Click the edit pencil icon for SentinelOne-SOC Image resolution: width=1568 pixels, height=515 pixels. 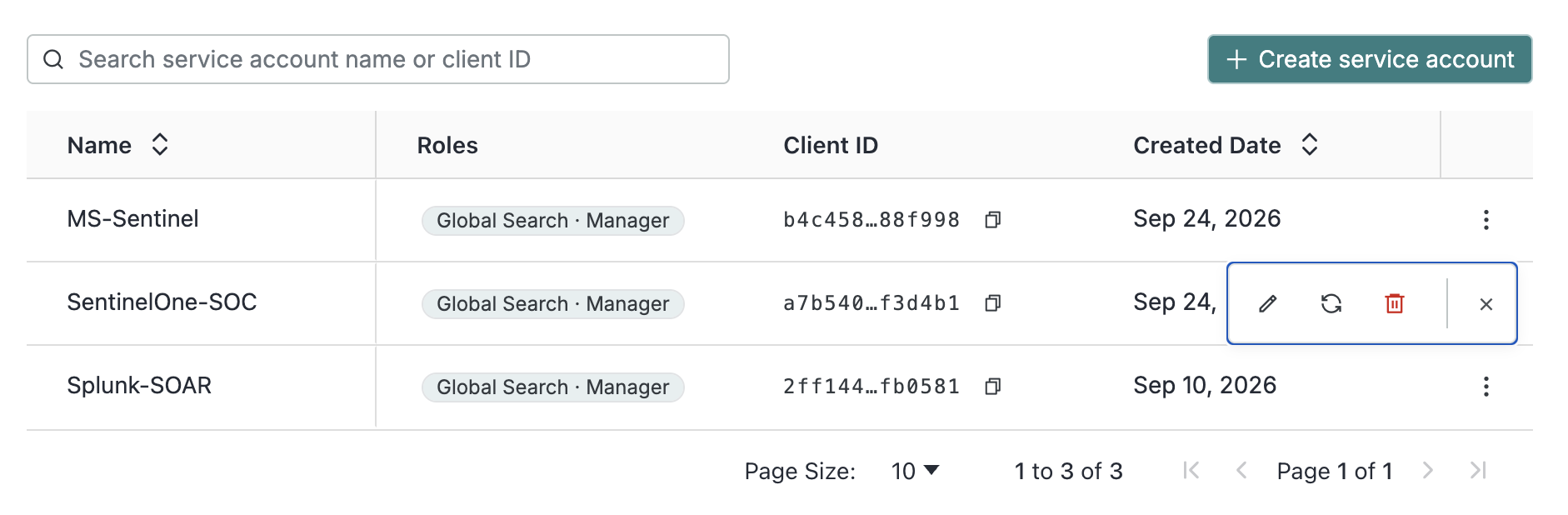pyautogui.click(x=1267, y=304)
